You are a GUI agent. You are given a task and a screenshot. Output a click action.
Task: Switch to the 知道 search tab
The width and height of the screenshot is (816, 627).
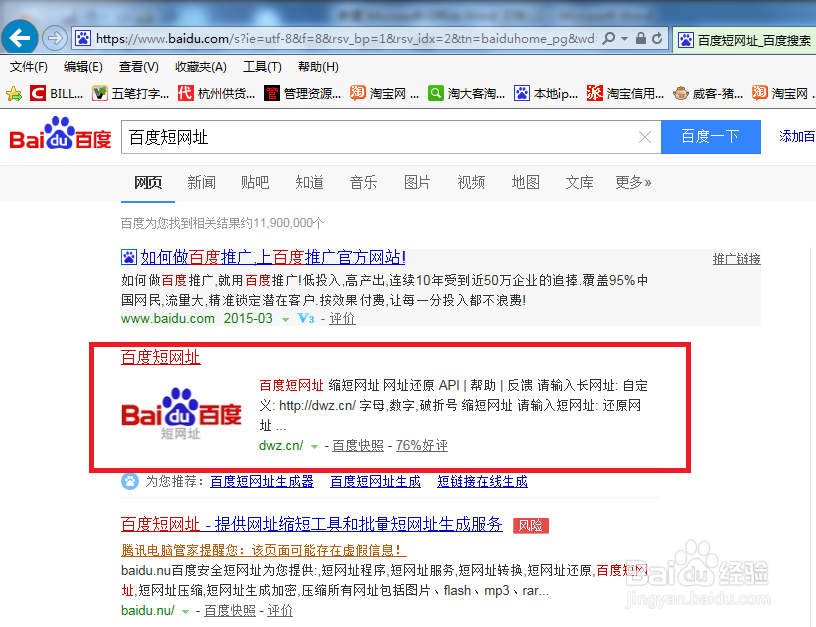309,182
